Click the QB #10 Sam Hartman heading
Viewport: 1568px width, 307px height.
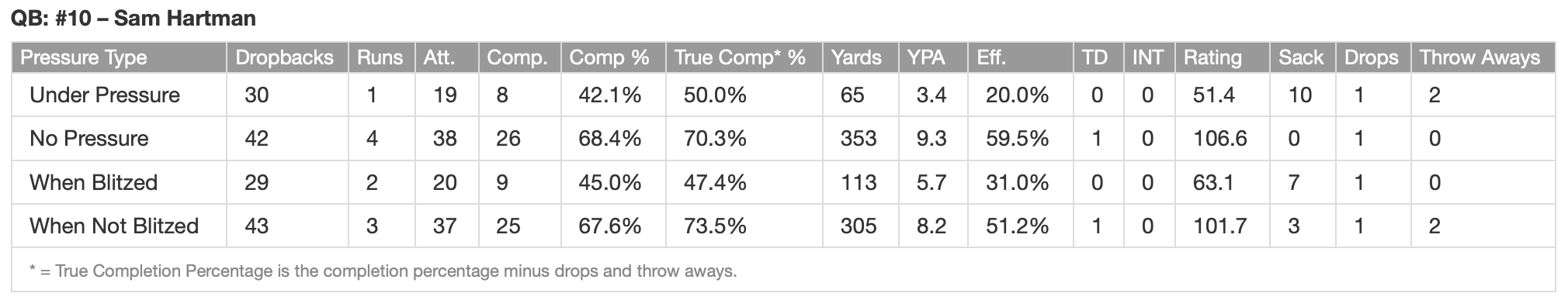coord(134,19)
